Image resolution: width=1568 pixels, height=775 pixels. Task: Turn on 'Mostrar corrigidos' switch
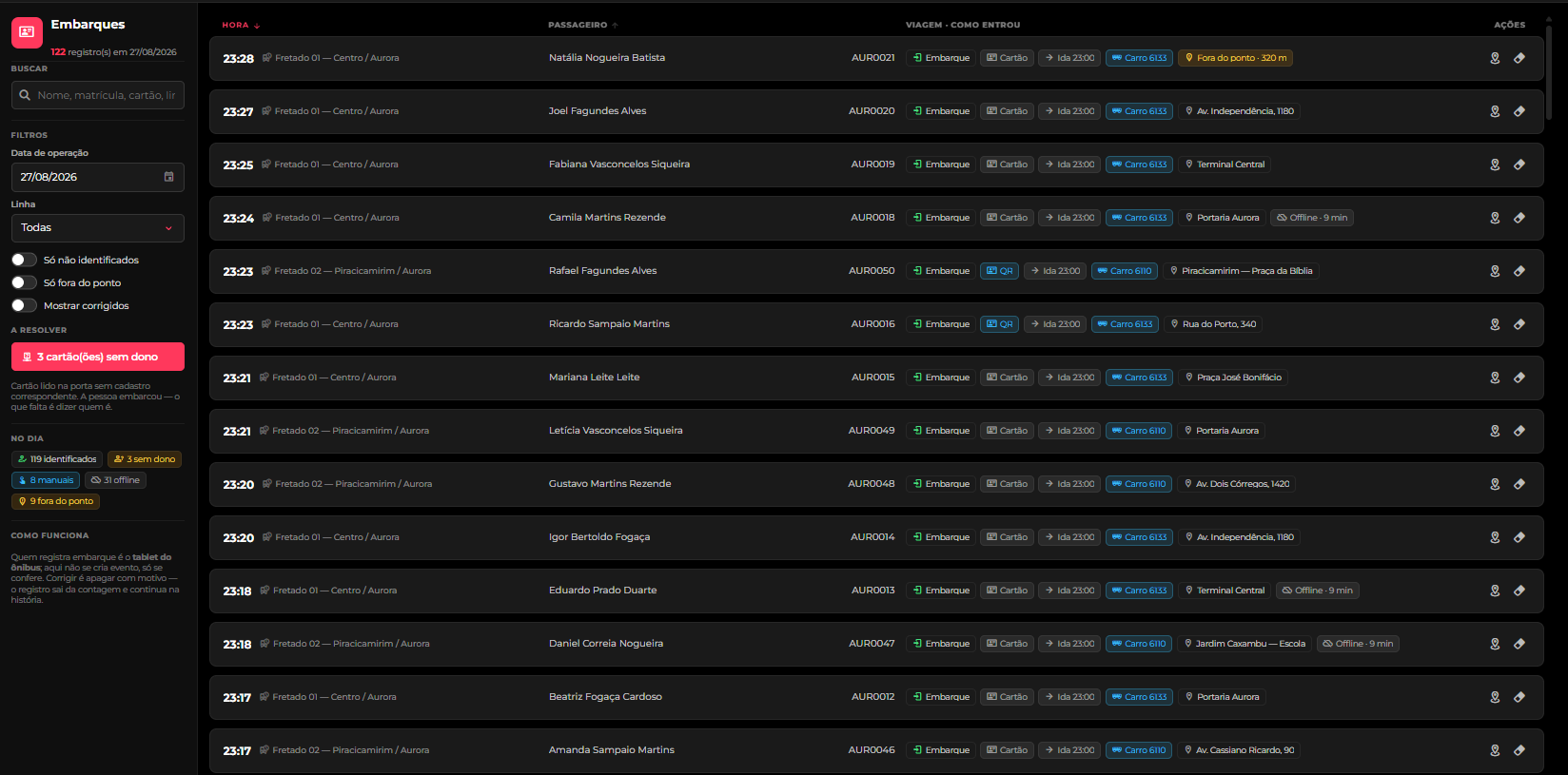(24, 305)
